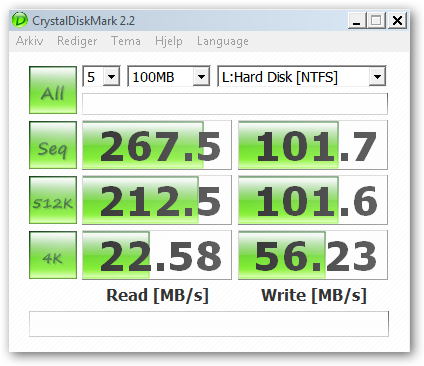
Task: Open the Arkiv menu
Action: 29,41
